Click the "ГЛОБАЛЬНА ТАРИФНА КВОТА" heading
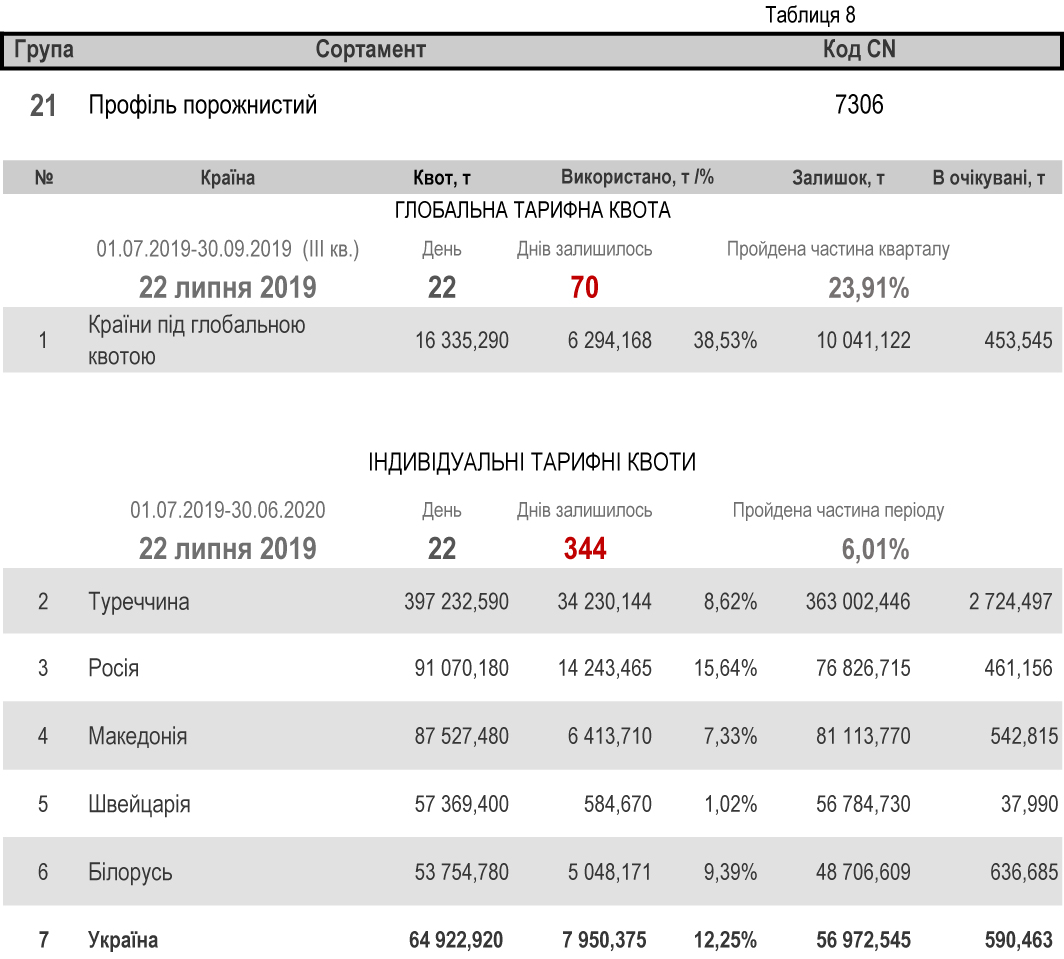Screen dimensions: 1064x959 pos(532,211)
